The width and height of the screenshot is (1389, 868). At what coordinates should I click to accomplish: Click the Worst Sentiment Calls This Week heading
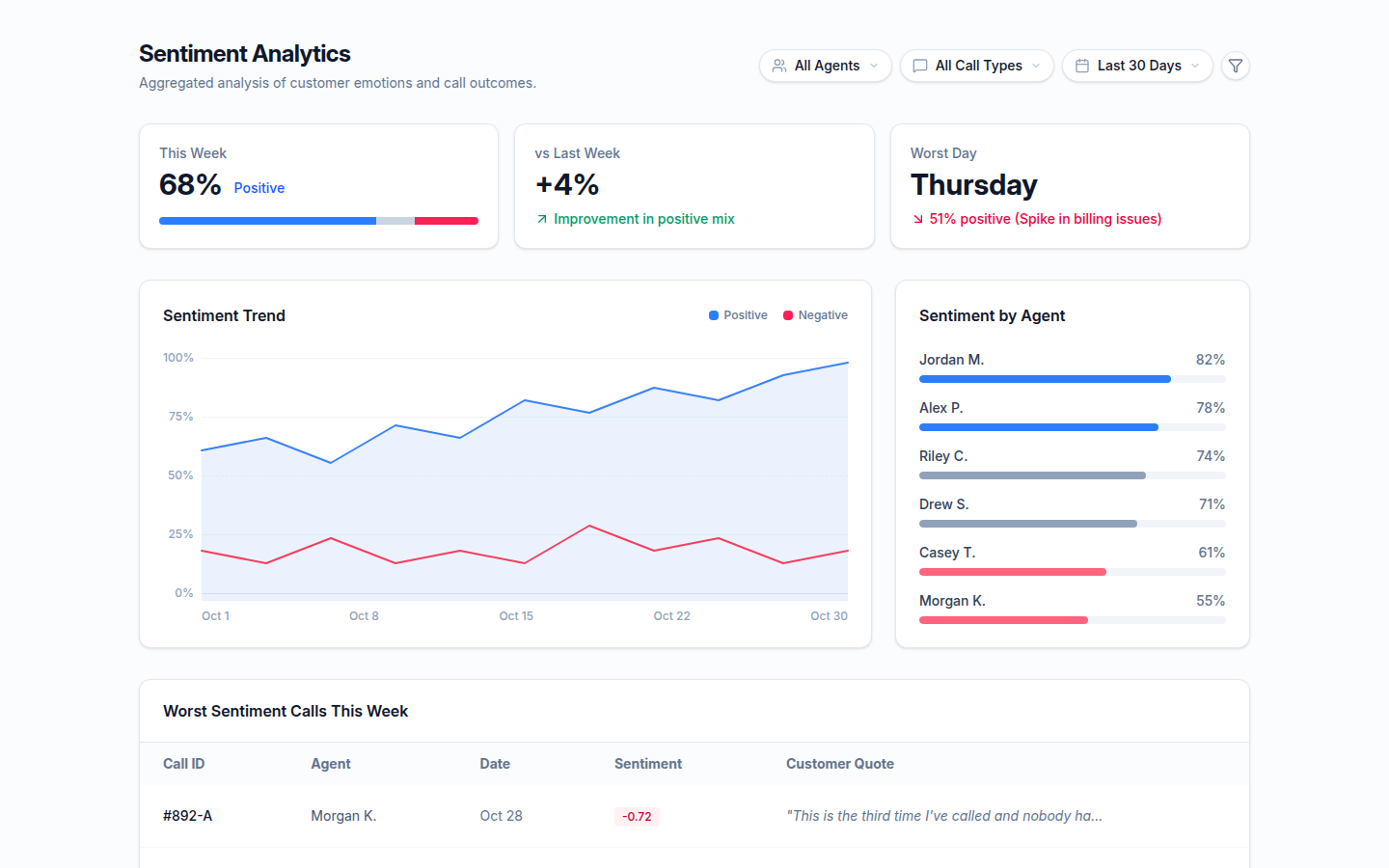point(286,711)
